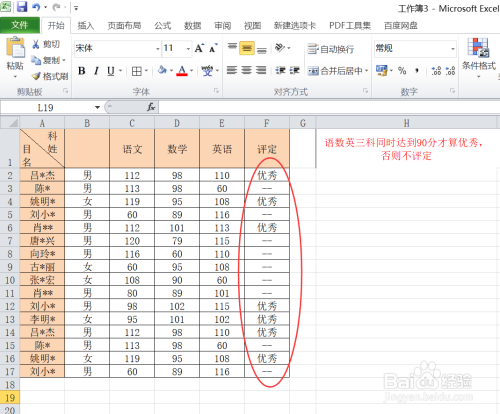Toggle align text right

click(261, 70)
